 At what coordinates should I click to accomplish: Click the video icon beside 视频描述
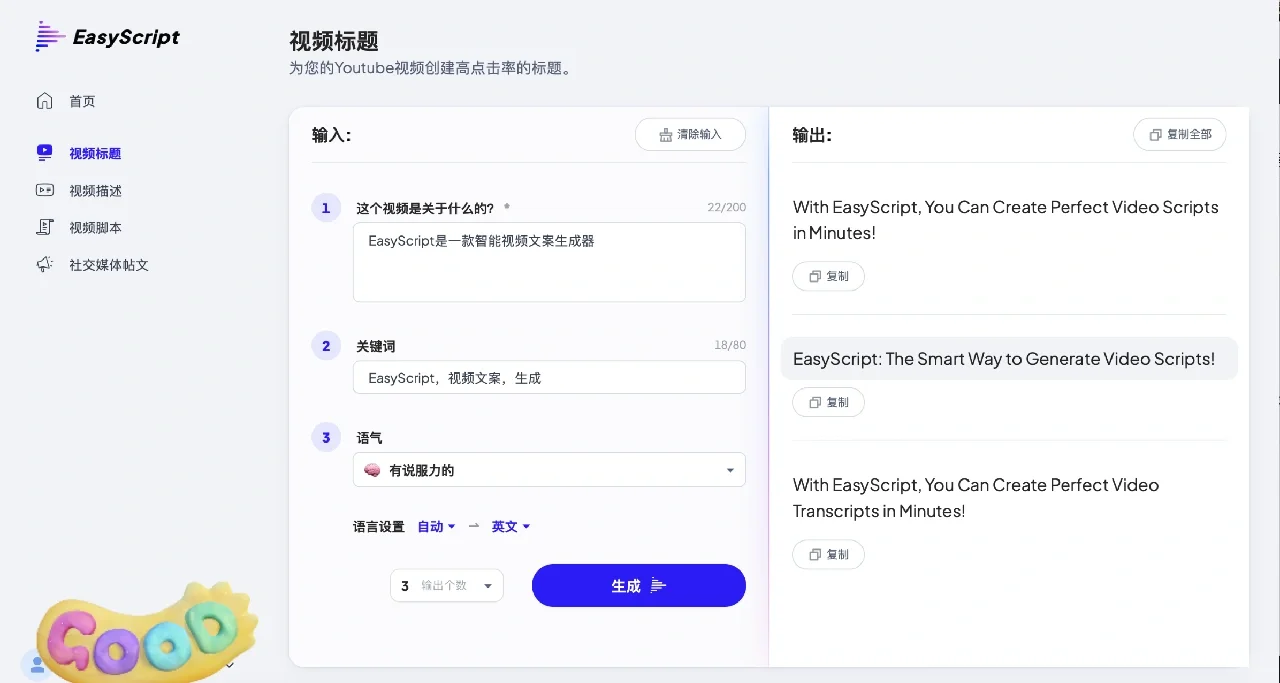(44, 190)
